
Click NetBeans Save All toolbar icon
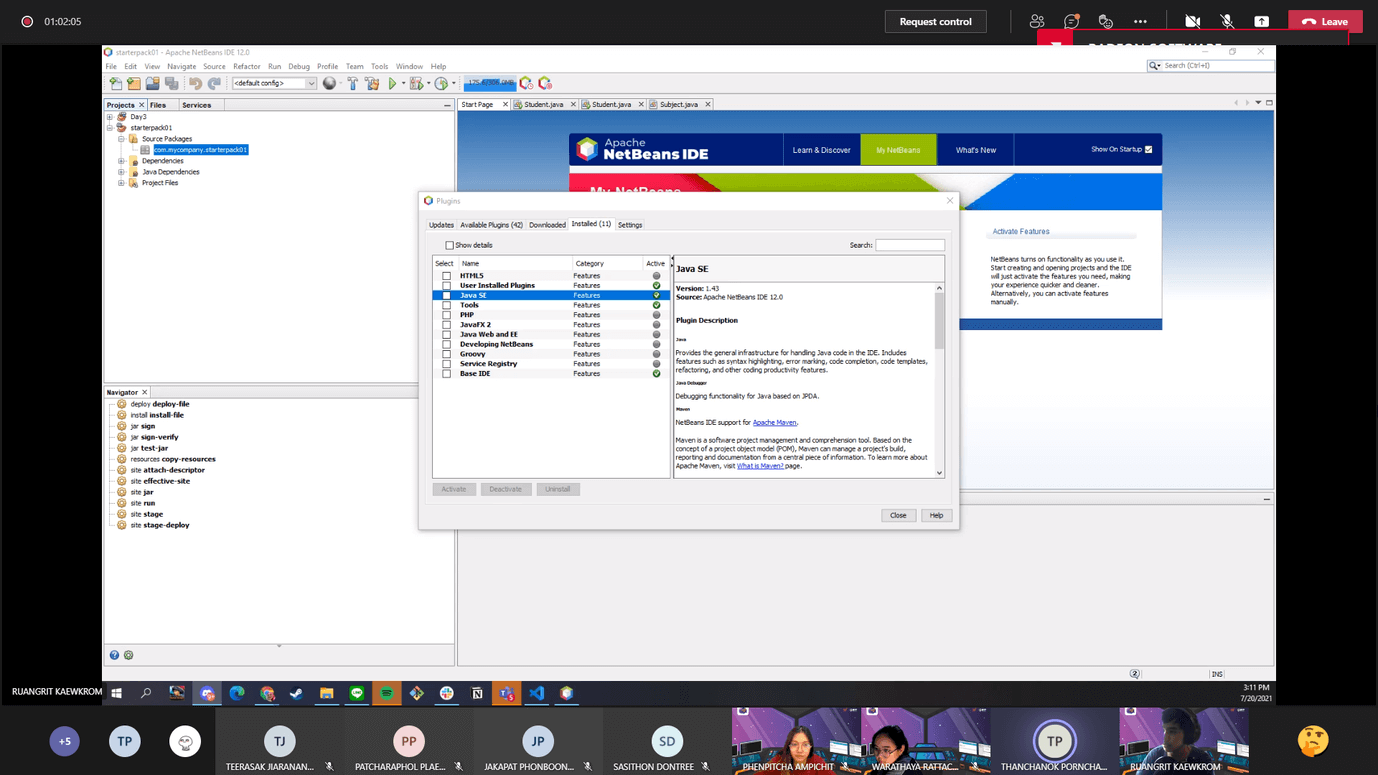pos(171,83)
